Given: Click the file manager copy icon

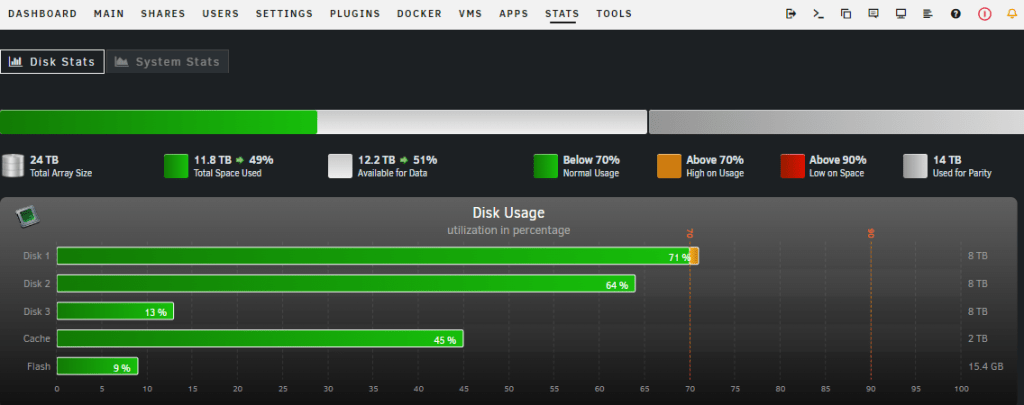Looking at the screenshot, I should [845, 14].
